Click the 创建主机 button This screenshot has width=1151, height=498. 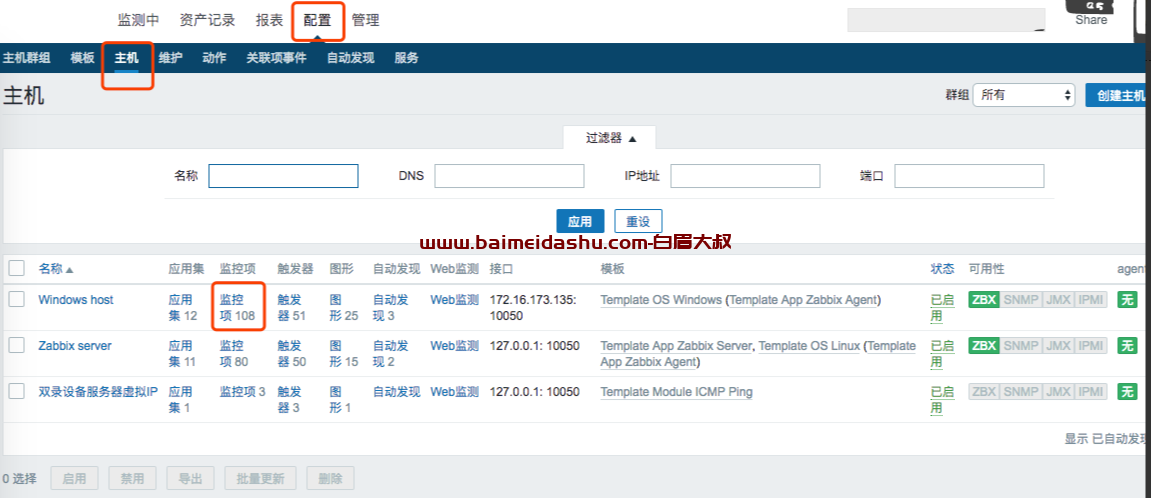1118,95
